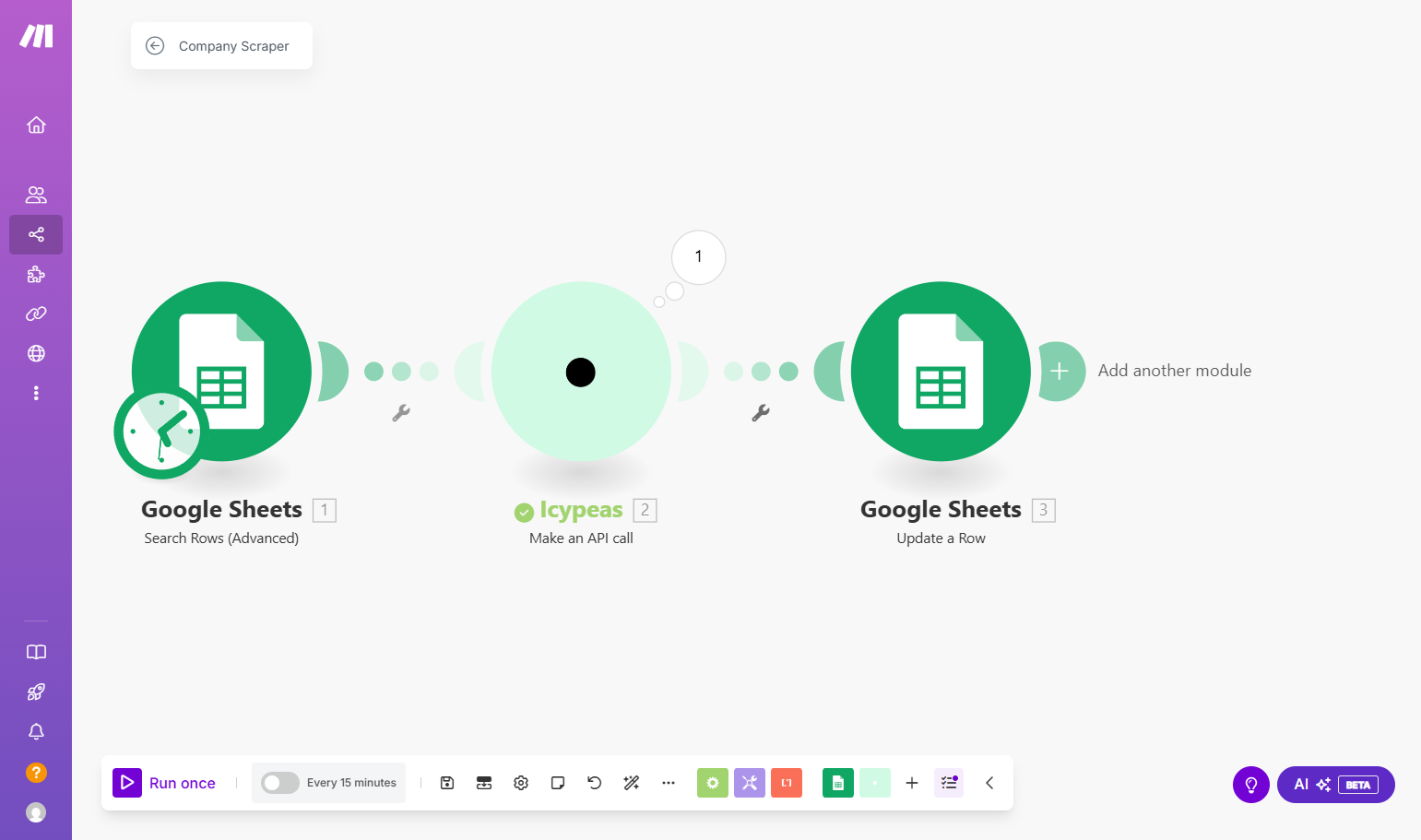The image size is (1421, 840).
Task: Click the Make logo in sidebar
Action: [36, 36]
